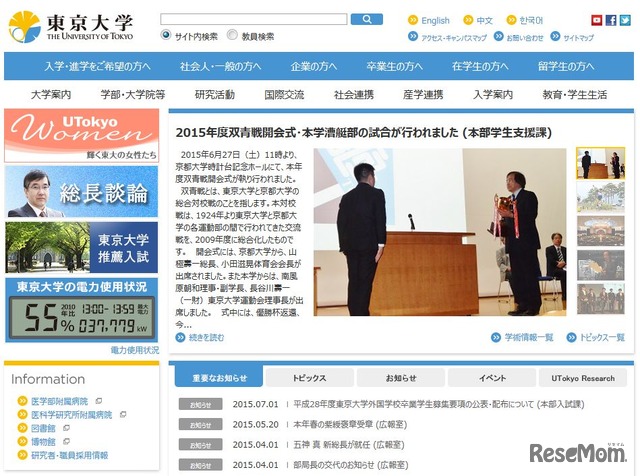Open the トピックス一覧 link
The height and width of the screenshot is (476, 640).
[596, 337]
